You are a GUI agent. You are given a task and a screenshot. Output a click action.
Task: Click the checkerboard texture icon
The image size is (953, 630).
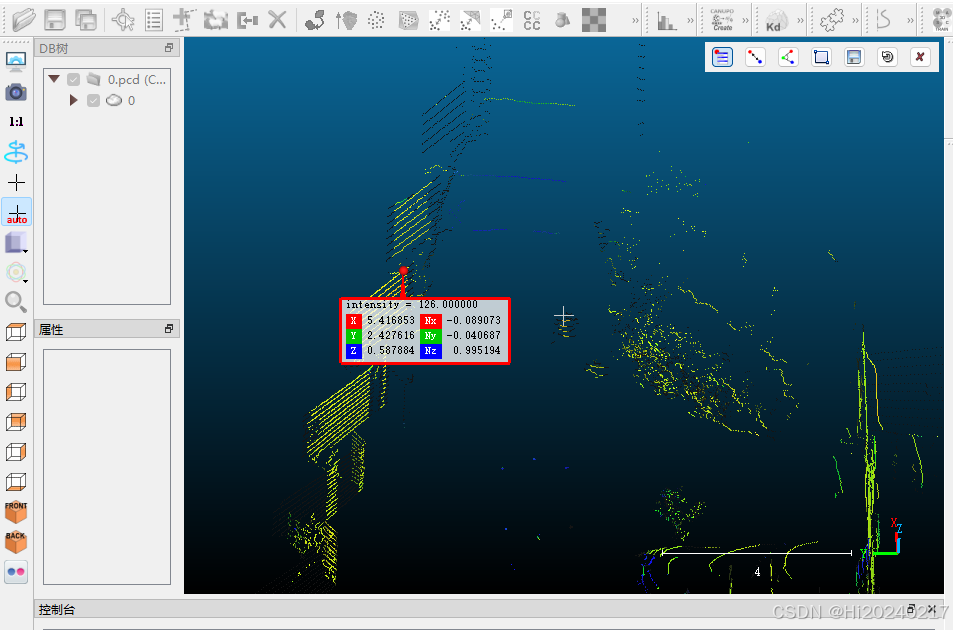[594, 20]
